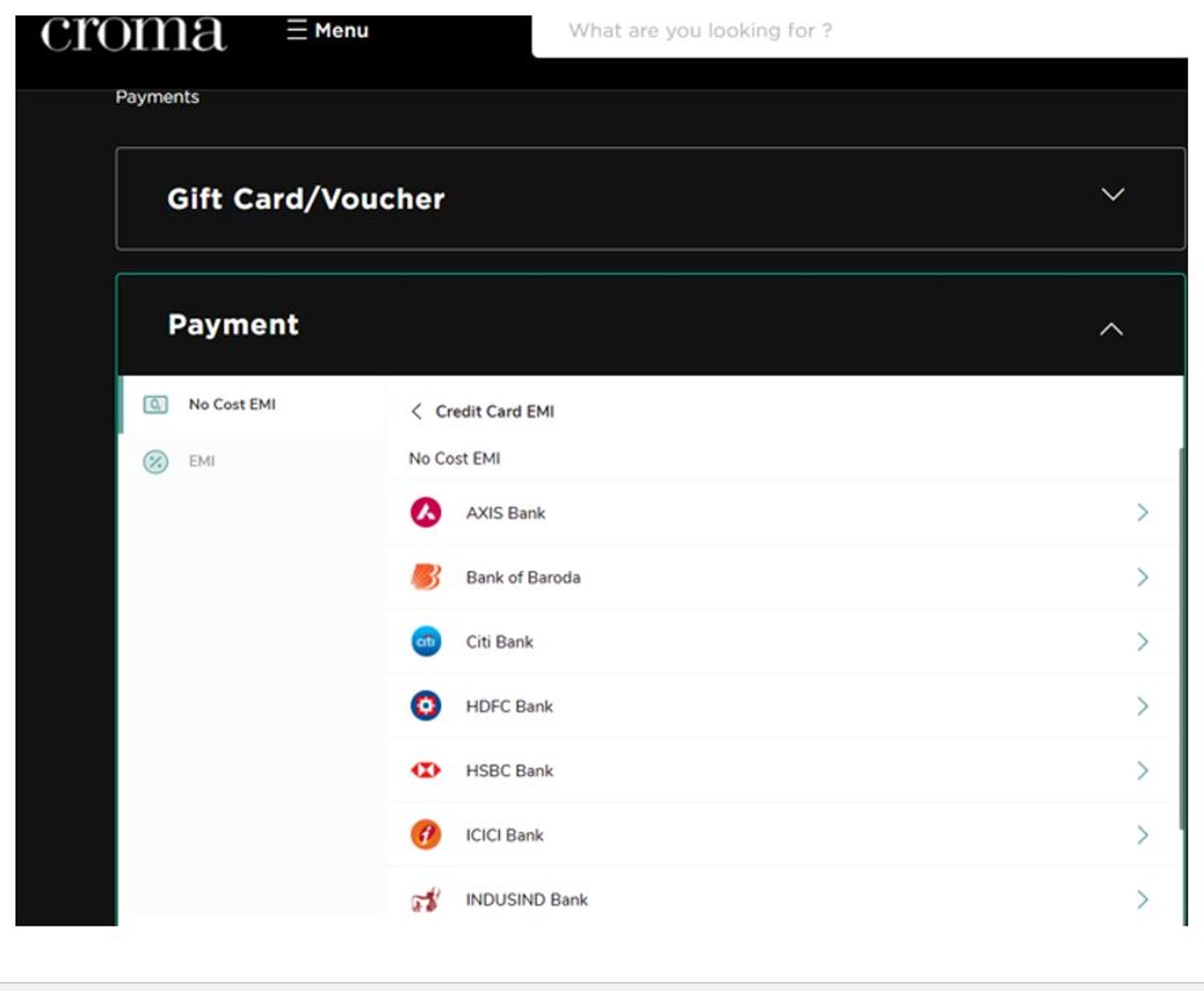
Task: Choose ICICI Bank for EMI
Action: [x=504, y=835]
